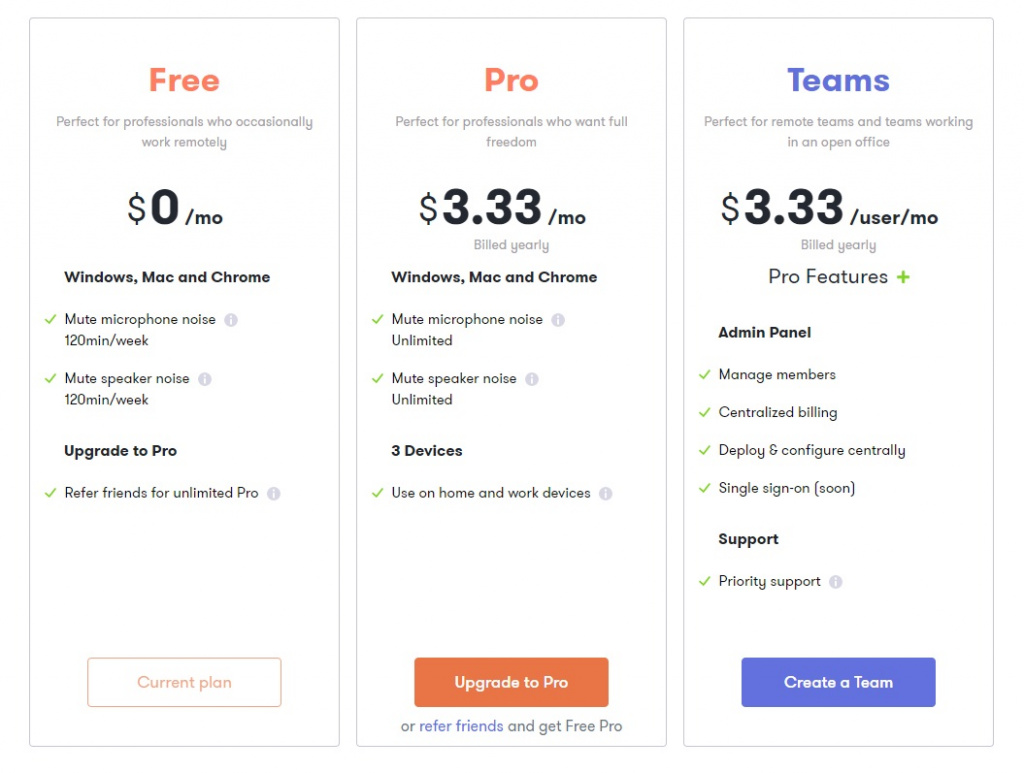Click the green checkmark beside Manage members

(x=705, y=375)
